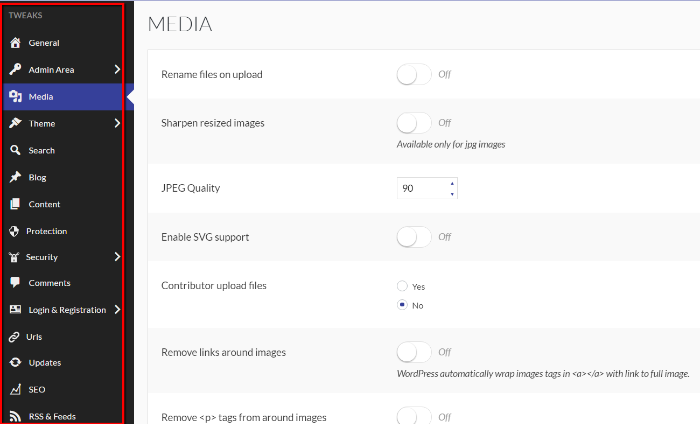Viewport: 700px width, 424px height.
Task: Expand Login & Registration submenu arrow
Action: pos(117,309)
